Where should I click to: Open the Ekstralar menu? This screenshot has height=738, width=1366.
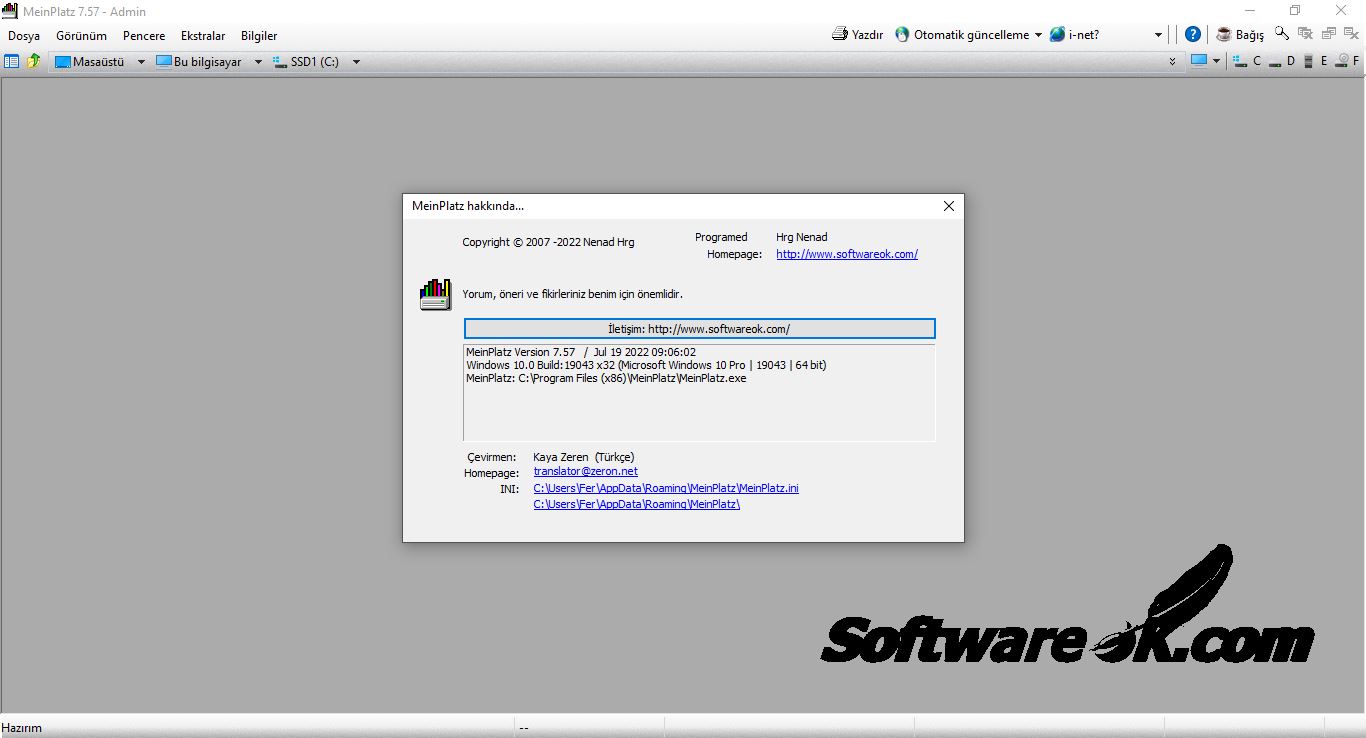tap(203, 36)
